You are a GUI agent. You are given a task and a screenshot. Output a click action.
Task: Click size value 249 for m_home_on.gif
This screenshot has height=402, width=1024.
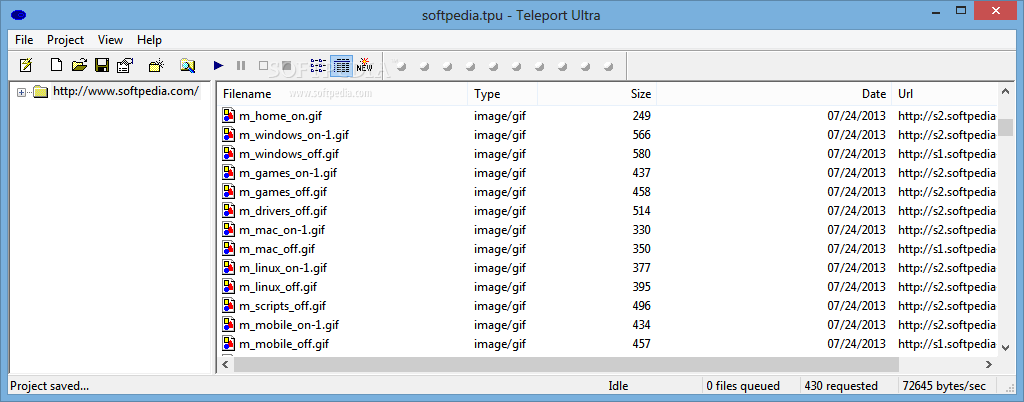(641, 116)
